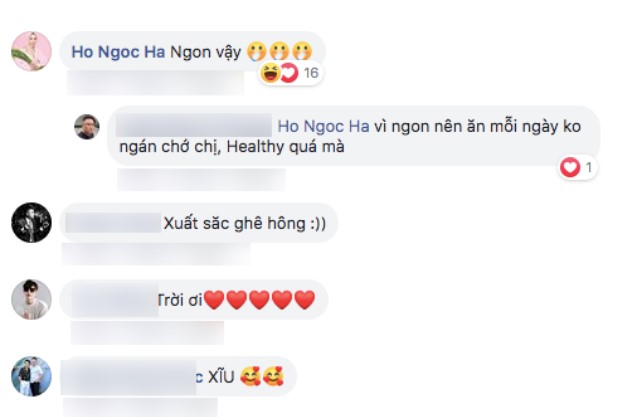The width and height of the screenshot is (622, 417).
Task: Click the third masked emoji after Ngon vậy
Action: click(x=302, y=52)
